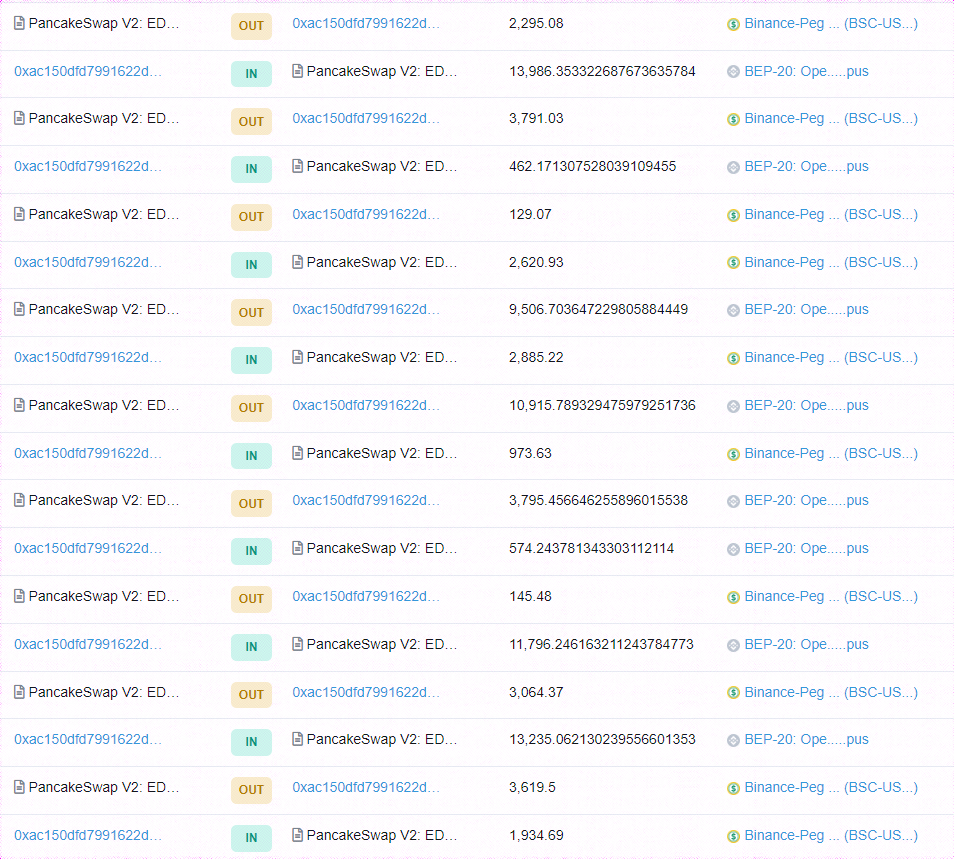Open the BEP-20: Ope...pus token link in the 9,506.70 row
The height and width of the screenshot is (859, 954).
806,309
